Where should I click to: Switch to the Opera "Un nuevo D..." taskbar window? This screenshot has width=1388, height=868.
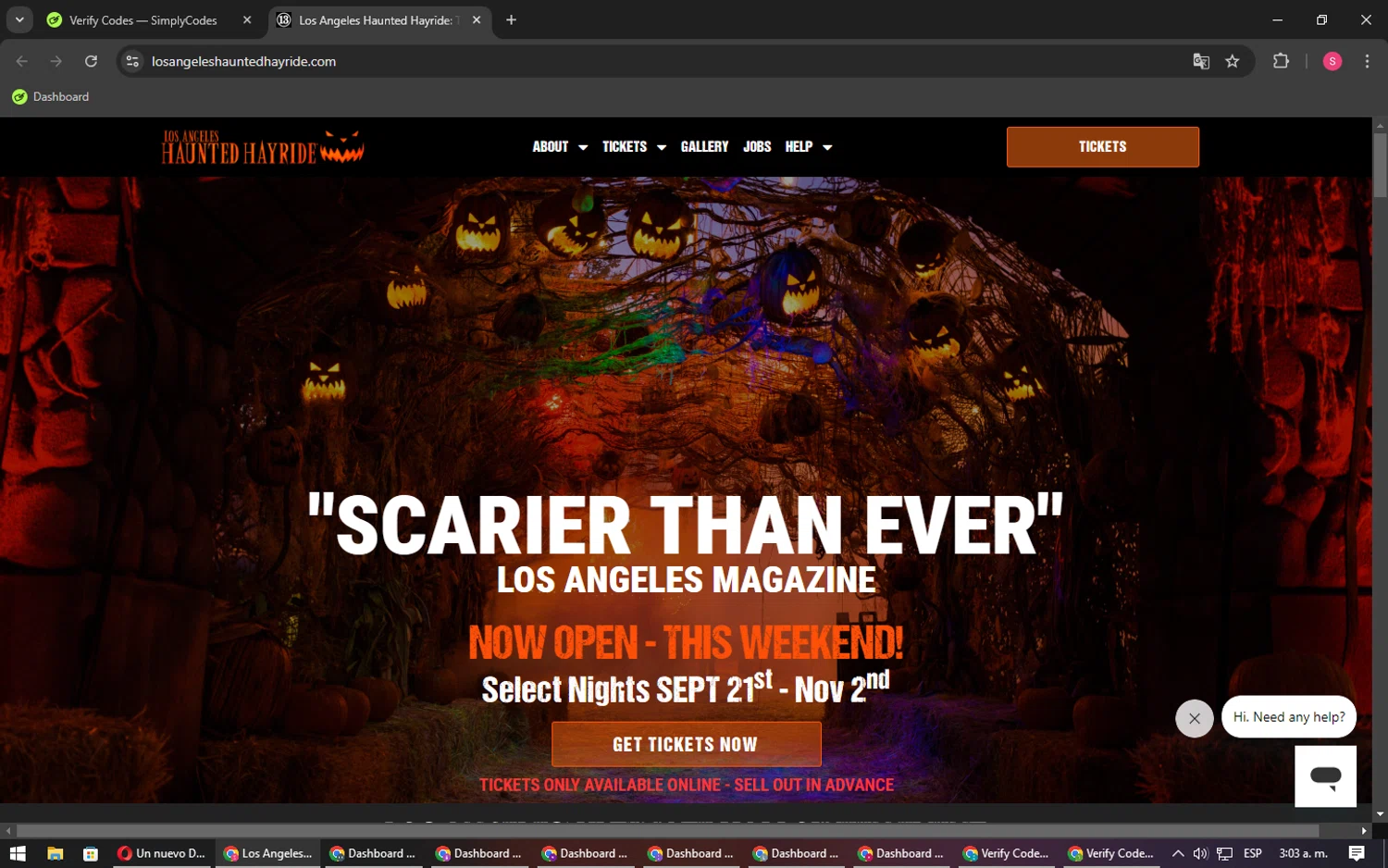pos(162,853)
